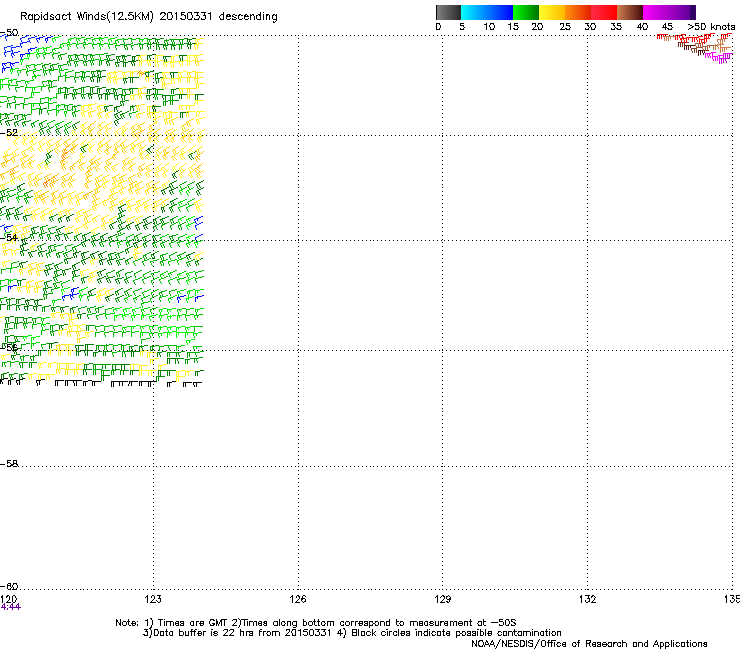Click the -56 latitude axis label

pos(9,347)
